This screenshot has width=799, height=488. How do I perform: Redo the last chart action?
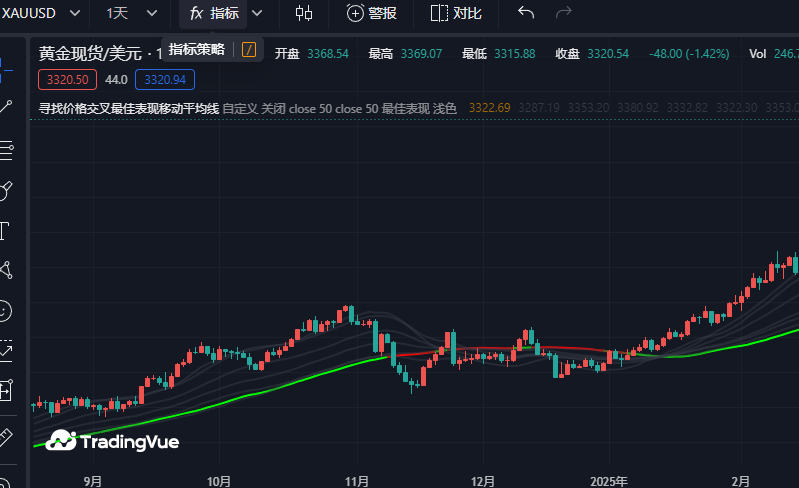[564, 13]
